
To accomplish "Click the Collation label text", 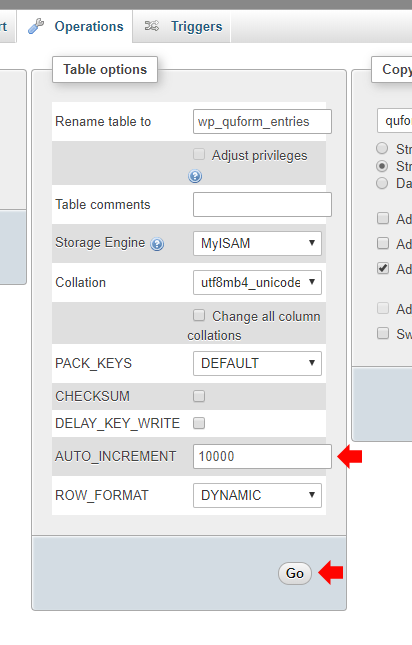I will coord(81,283).
